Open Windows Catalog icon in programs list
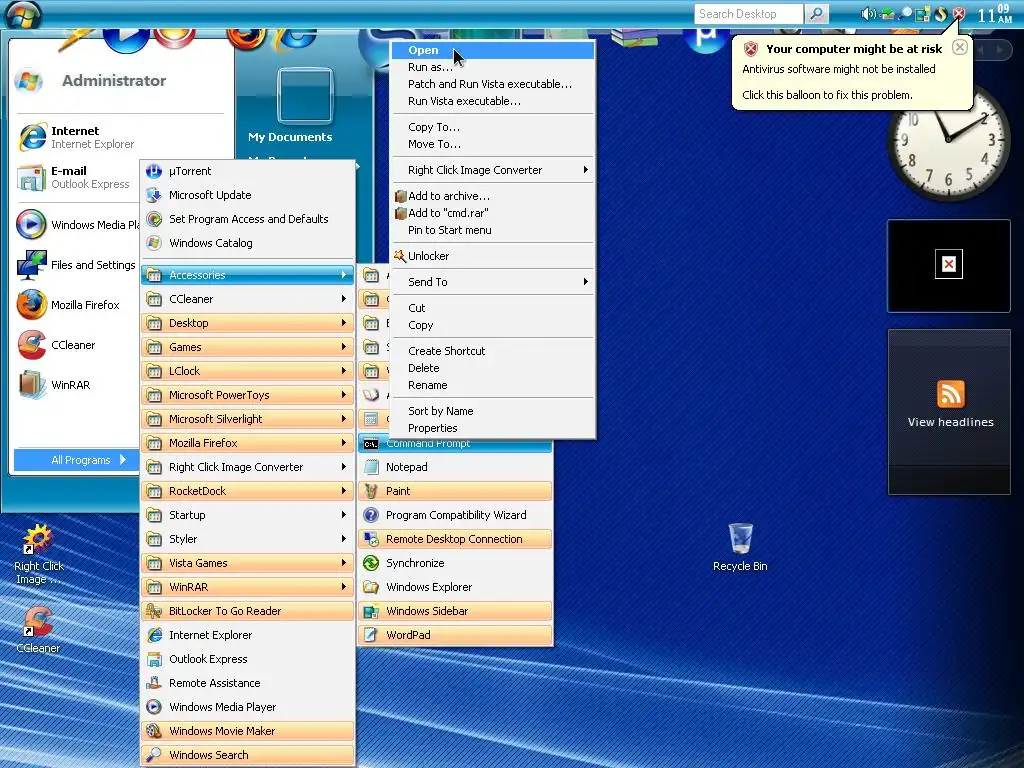Image resolution: width=1024 pixels, height=768 pixels. [153, 243]
